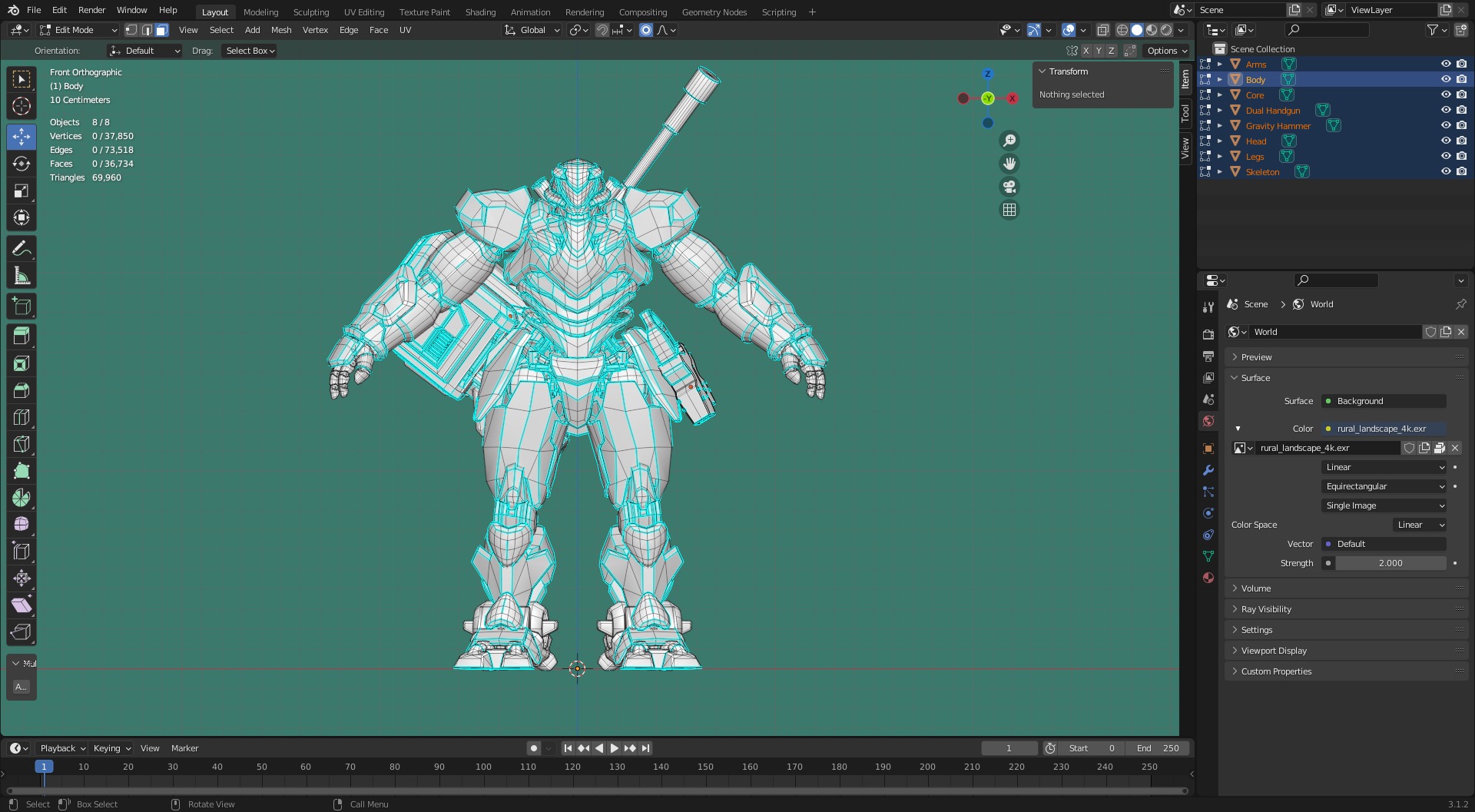The image size is (1475, 812).
Task: Toggle snapping magnet
Action: click(x=602, y=30)
